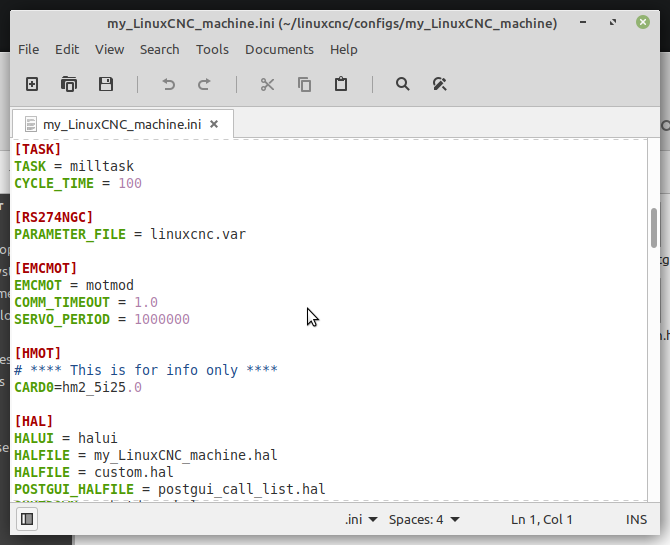Open the Documents menu
670x545 pixels.
click(279, 50)
